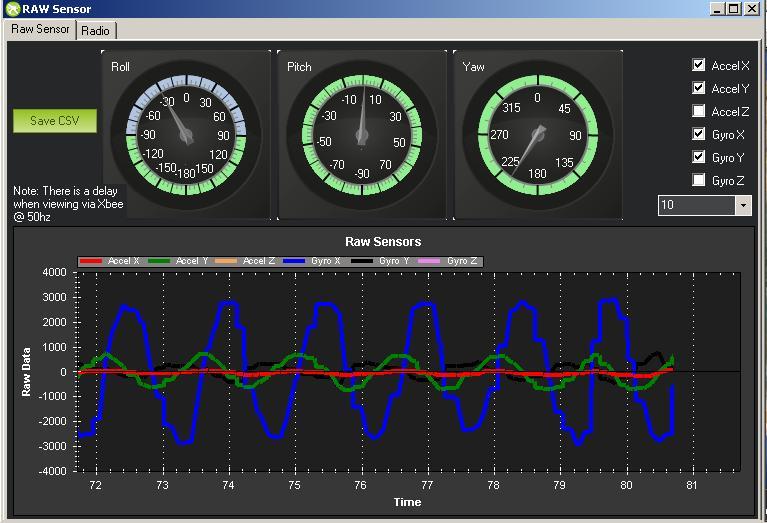Click the RAW Sensor app icon in title bar
The height and width of the screenshot is (523, 767).
click(11, 9)
